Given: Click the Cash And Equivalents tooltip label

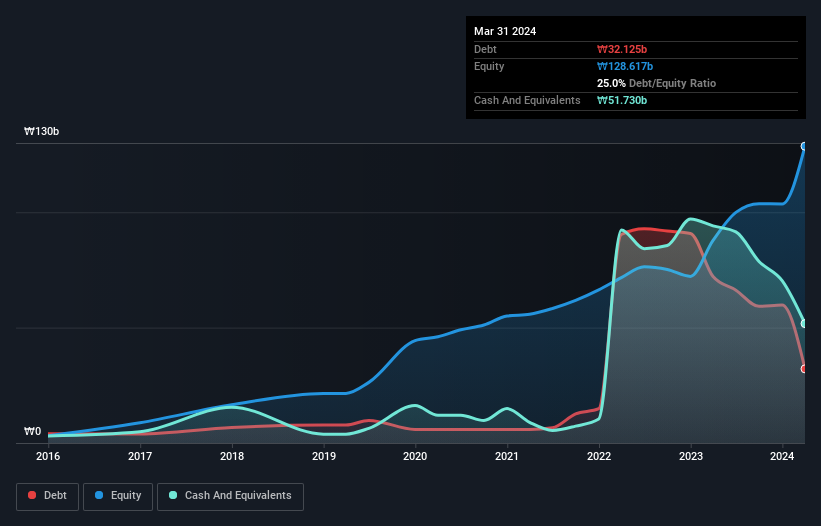Looking at the screenshot, I should pos(527,100).
